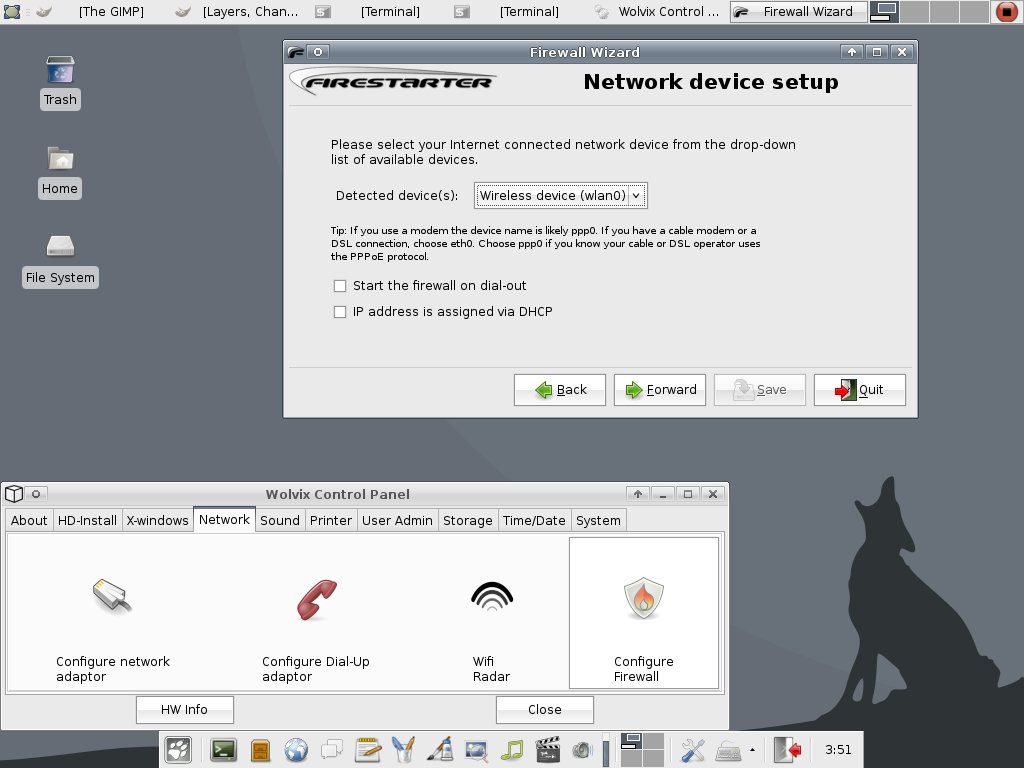Shade Firewall Wizard window with up-arrow button
This screenshot has height=768, width=1024.
[852, 52]
